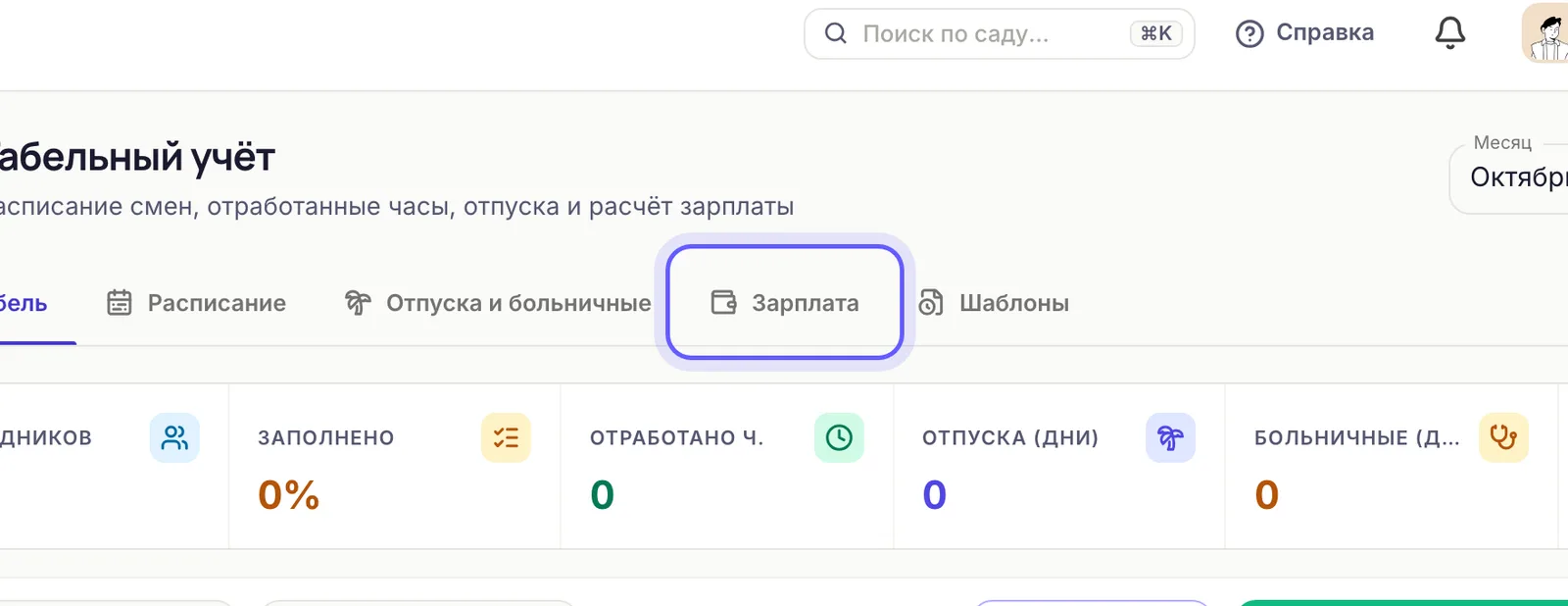Click the Заполнено 0% value
This screenshot has width=1568, height=606.
click(289, 495)
